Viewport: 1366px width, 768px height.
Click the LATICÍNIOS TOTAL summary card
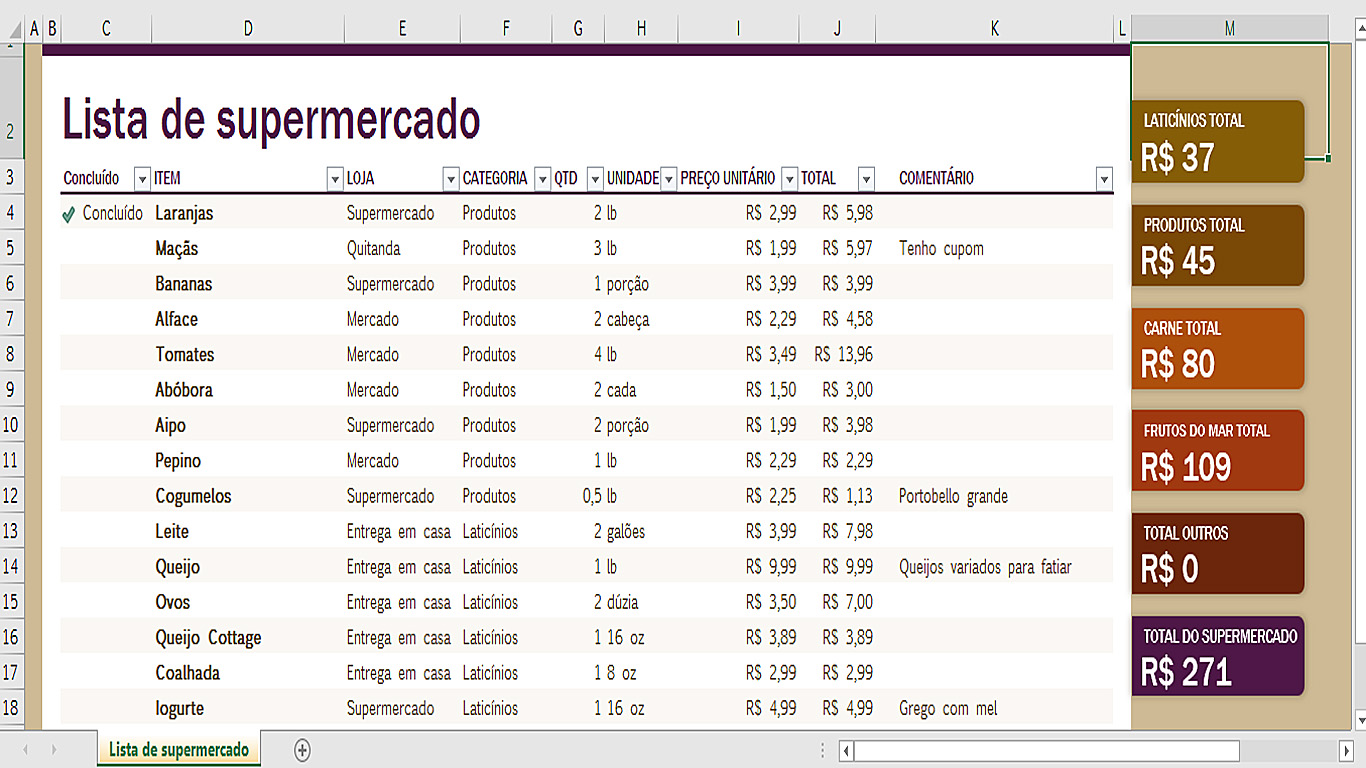(x=1218, y=141)
